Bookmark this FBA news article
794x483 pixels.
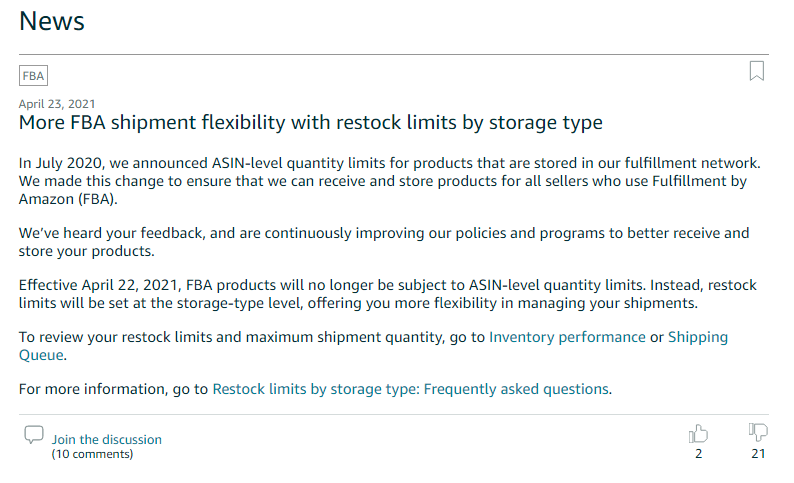click(x=757, y=71)
